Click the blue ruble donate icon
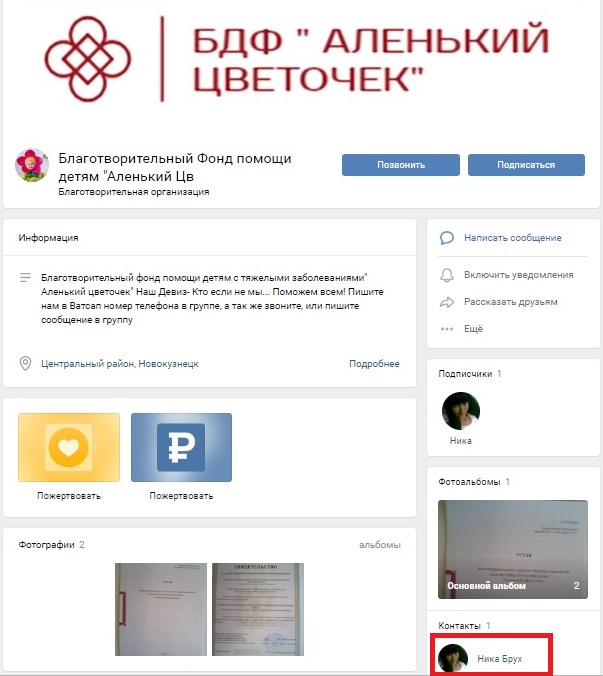Screen dimensions: 603x676 (181, 447)
